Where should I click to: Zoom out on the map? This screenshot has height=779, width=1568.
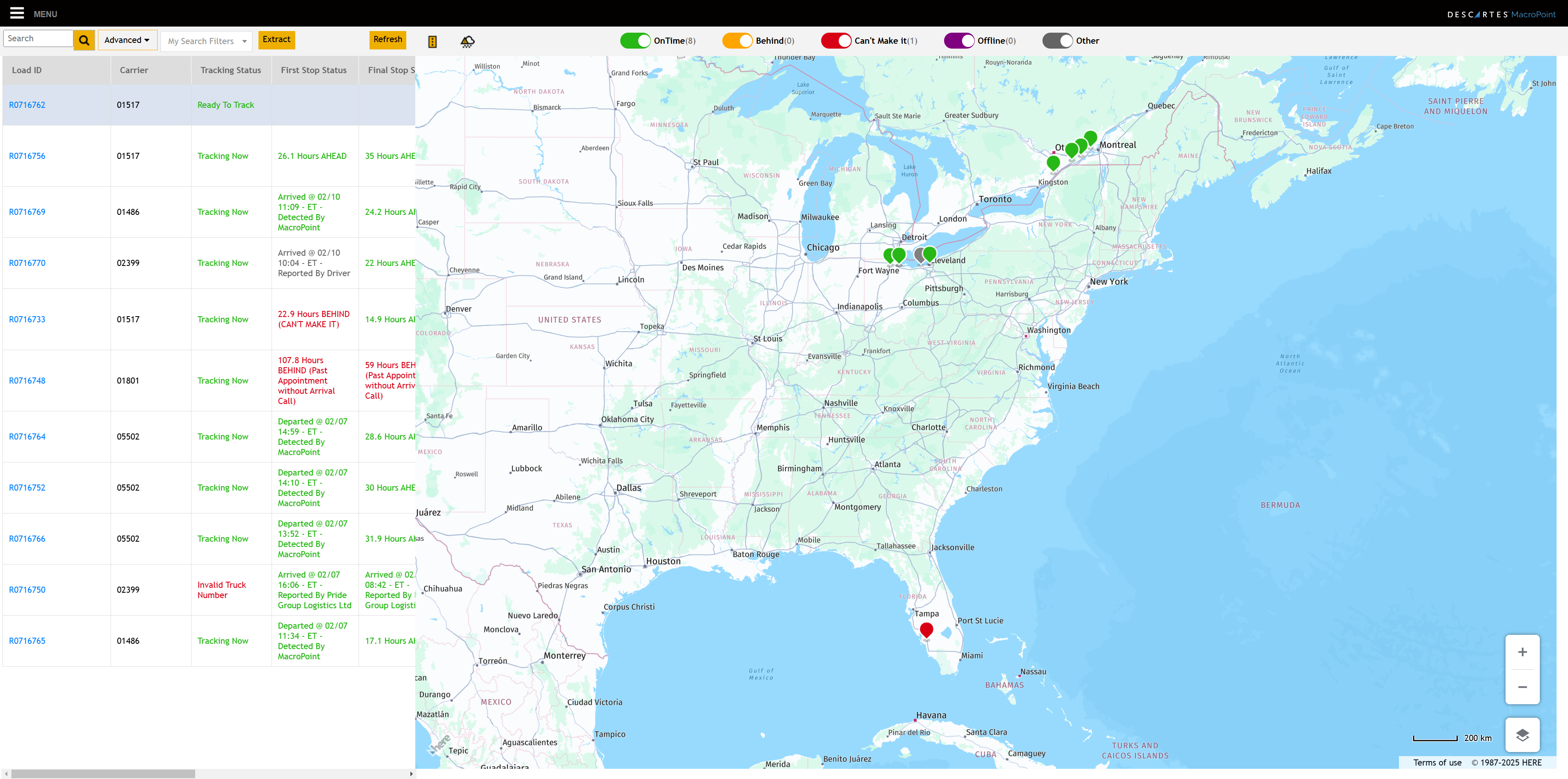coord(1522,687)
